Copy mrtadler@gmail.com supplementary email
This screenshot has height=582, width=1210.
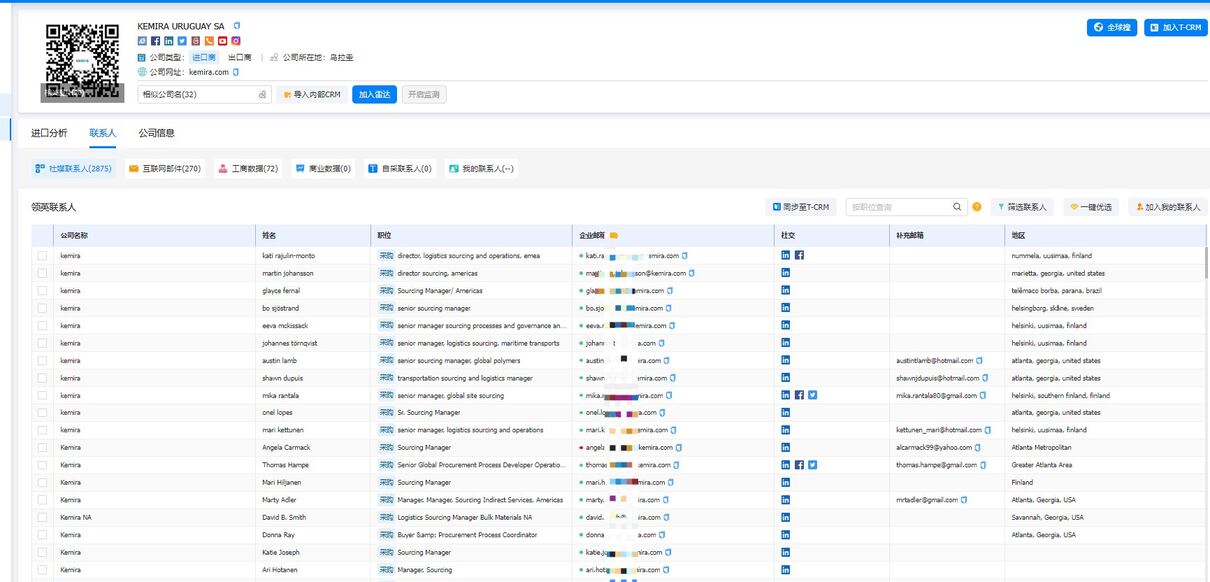tap(965, 500)
